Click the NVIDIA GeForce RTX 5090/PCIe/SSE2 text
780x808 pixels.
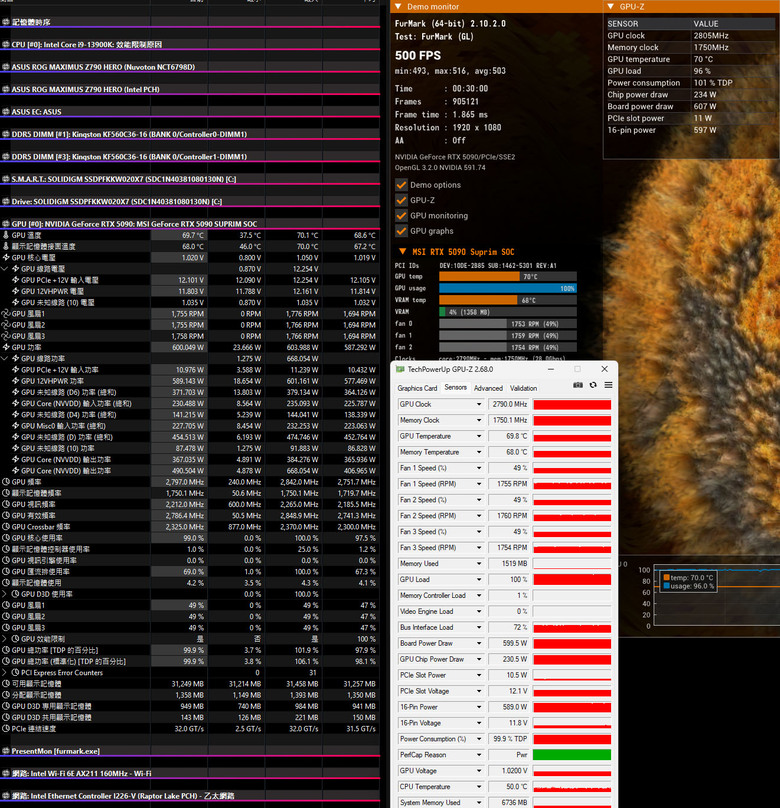[x=455, y=157]
